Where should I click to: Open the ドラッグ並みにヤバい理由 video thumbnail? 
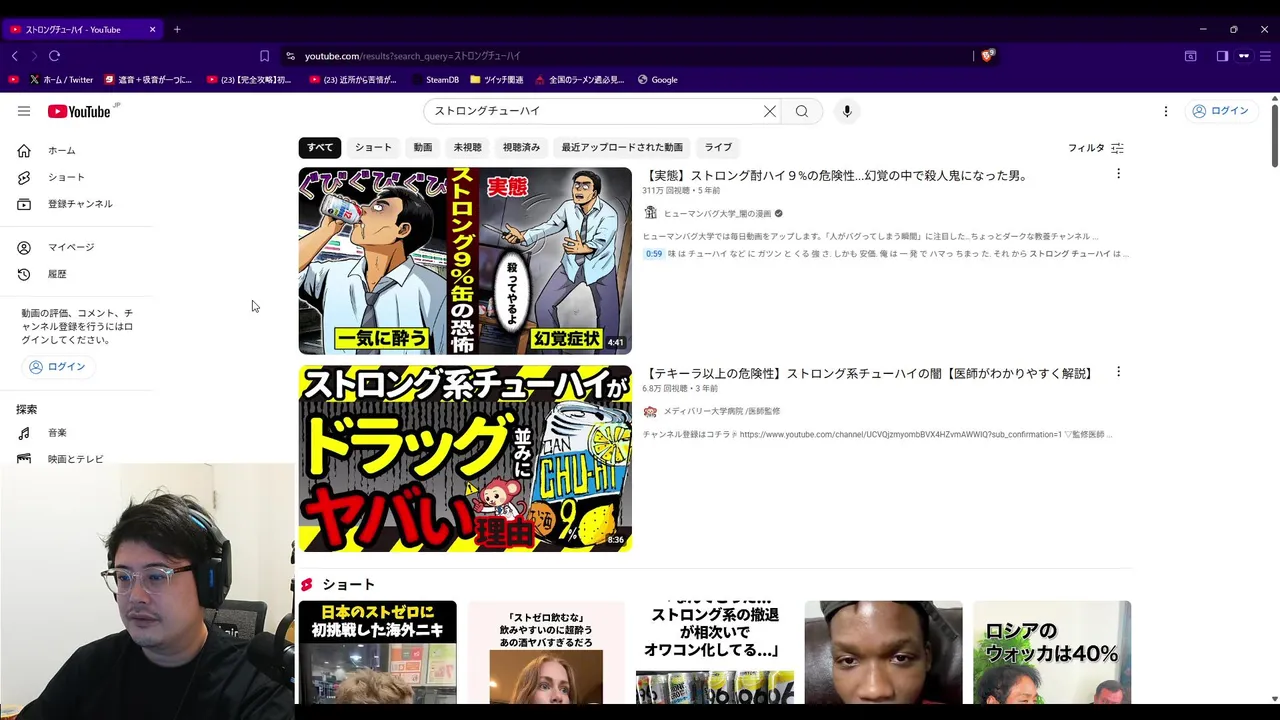(465, 458)
